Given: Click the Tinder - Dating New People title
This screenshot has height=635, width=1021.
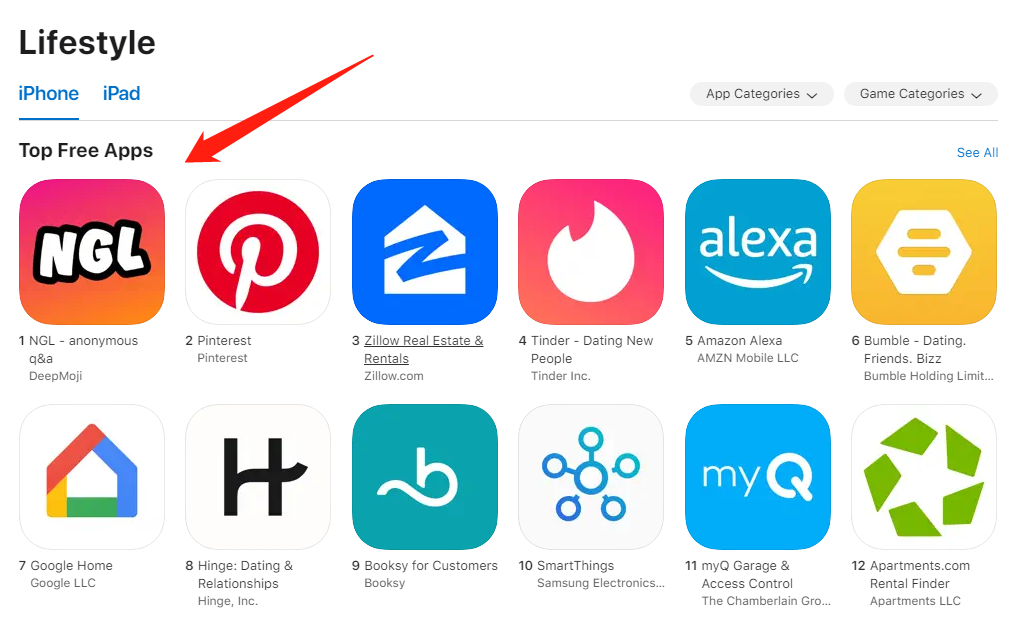Looking at the screenshot, I should tap(592, 350).
